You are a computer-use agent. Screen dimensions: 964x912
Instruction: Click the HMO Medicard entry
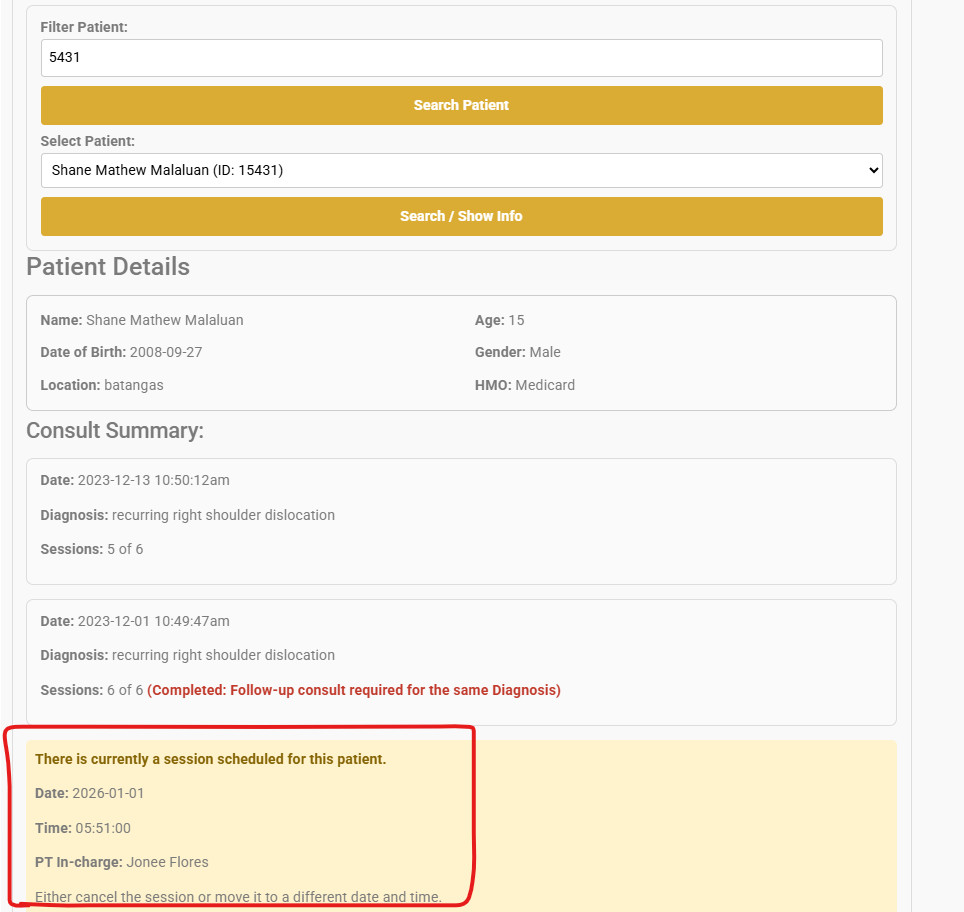tap(524, 385)
